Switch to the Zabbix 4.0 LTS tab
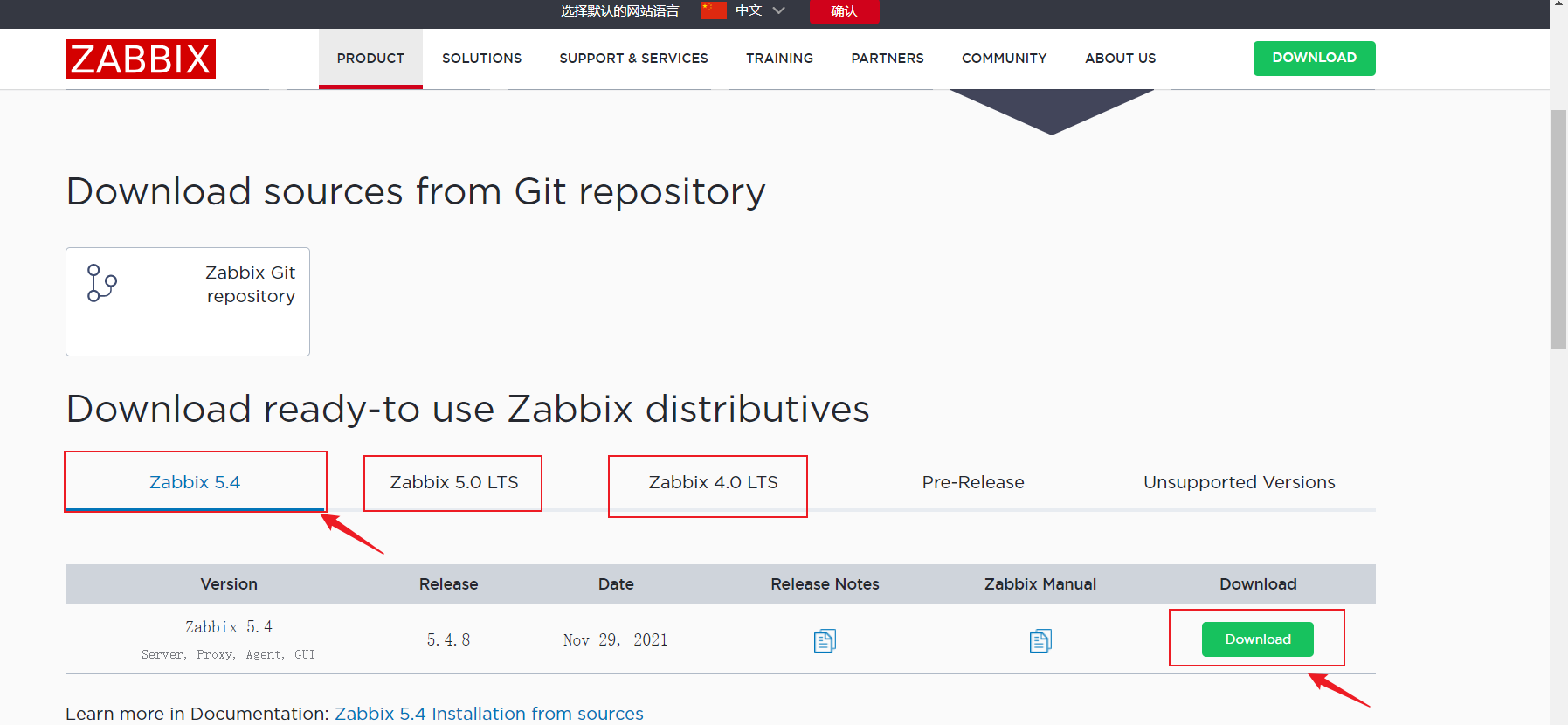1568x725 pixels. (x=713, y=482)
